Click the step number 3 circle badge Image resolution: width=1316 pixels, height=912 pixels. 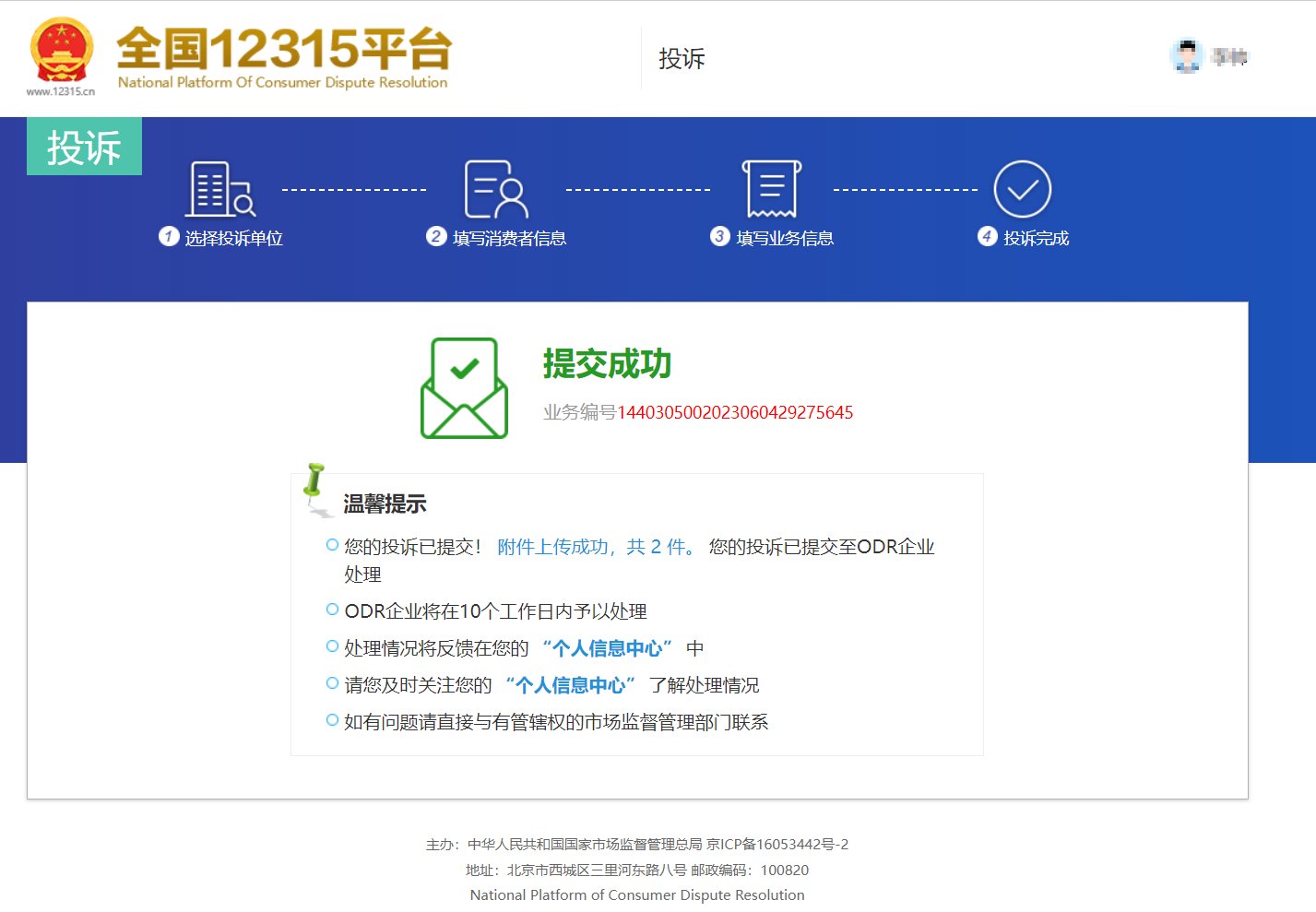[720, 236]
